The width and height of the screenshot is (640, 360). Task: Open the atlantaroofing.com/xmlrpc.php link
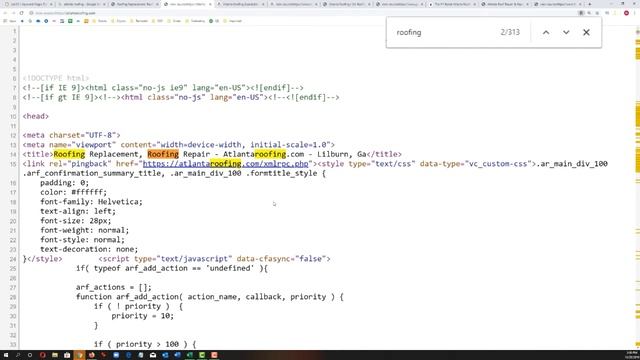(225, 164)
